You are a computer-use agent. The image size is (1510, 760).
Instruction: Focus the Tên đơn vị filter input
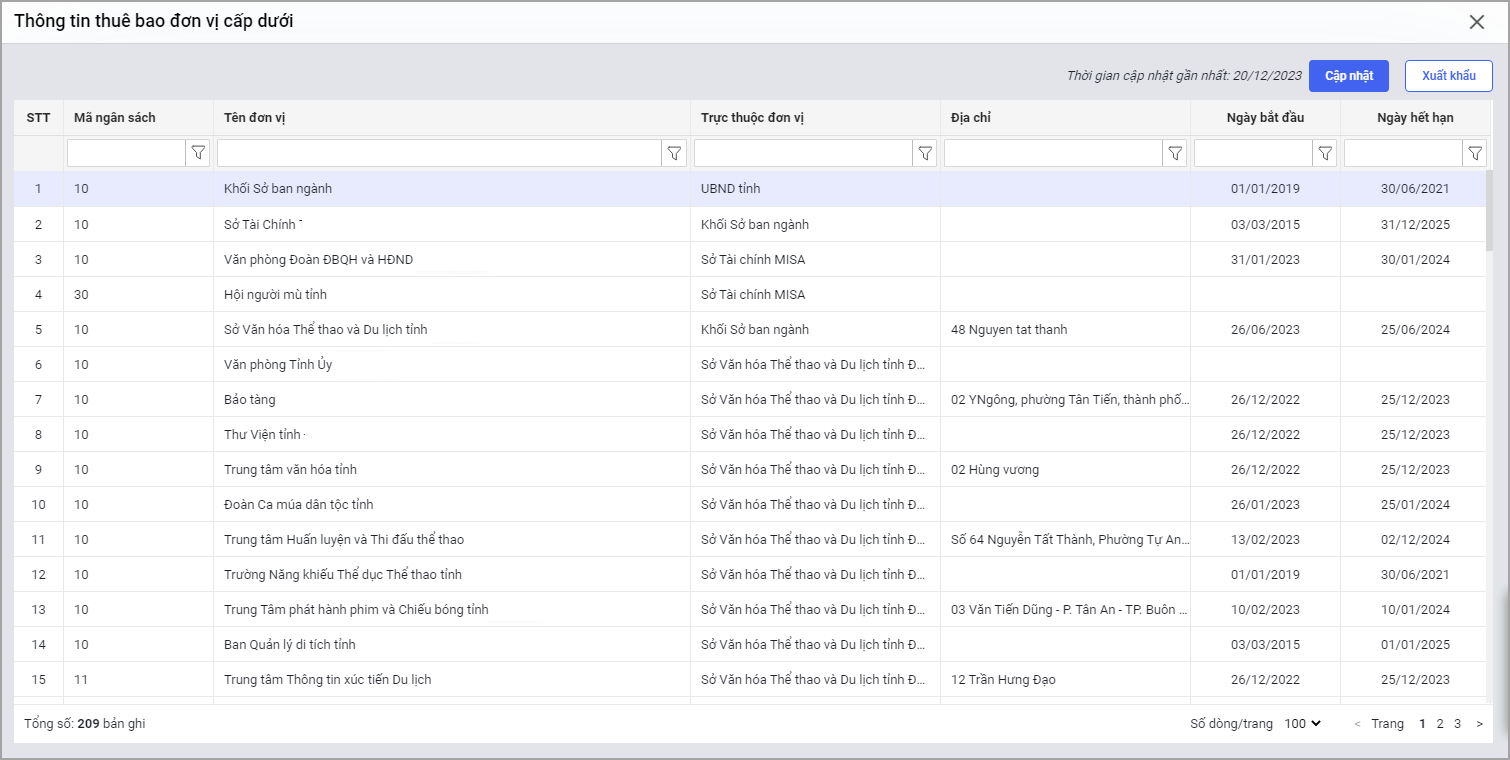[439, 153]
